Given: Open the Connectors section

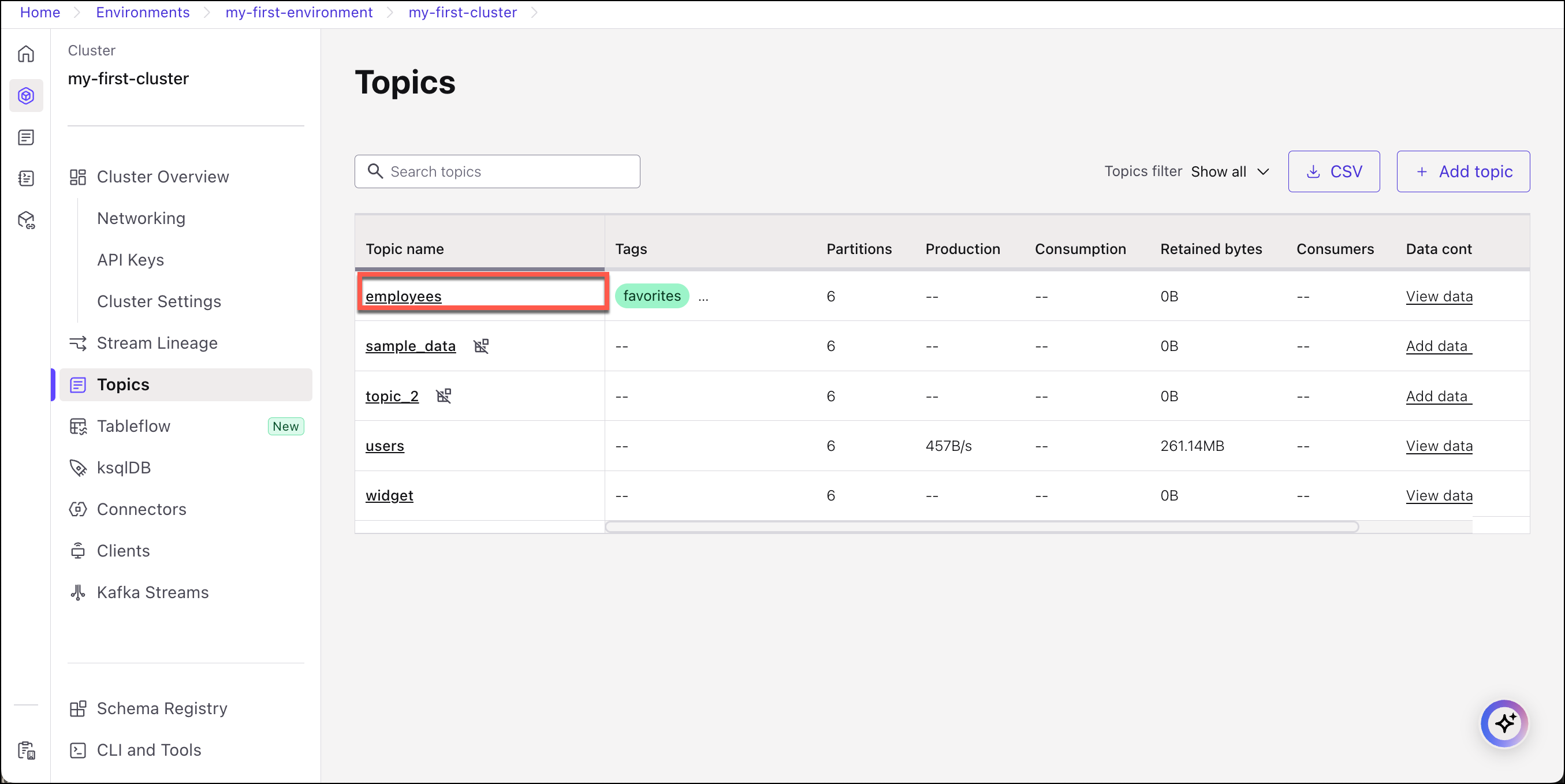Looking at the screenshot, I should [x=141, y=509].
